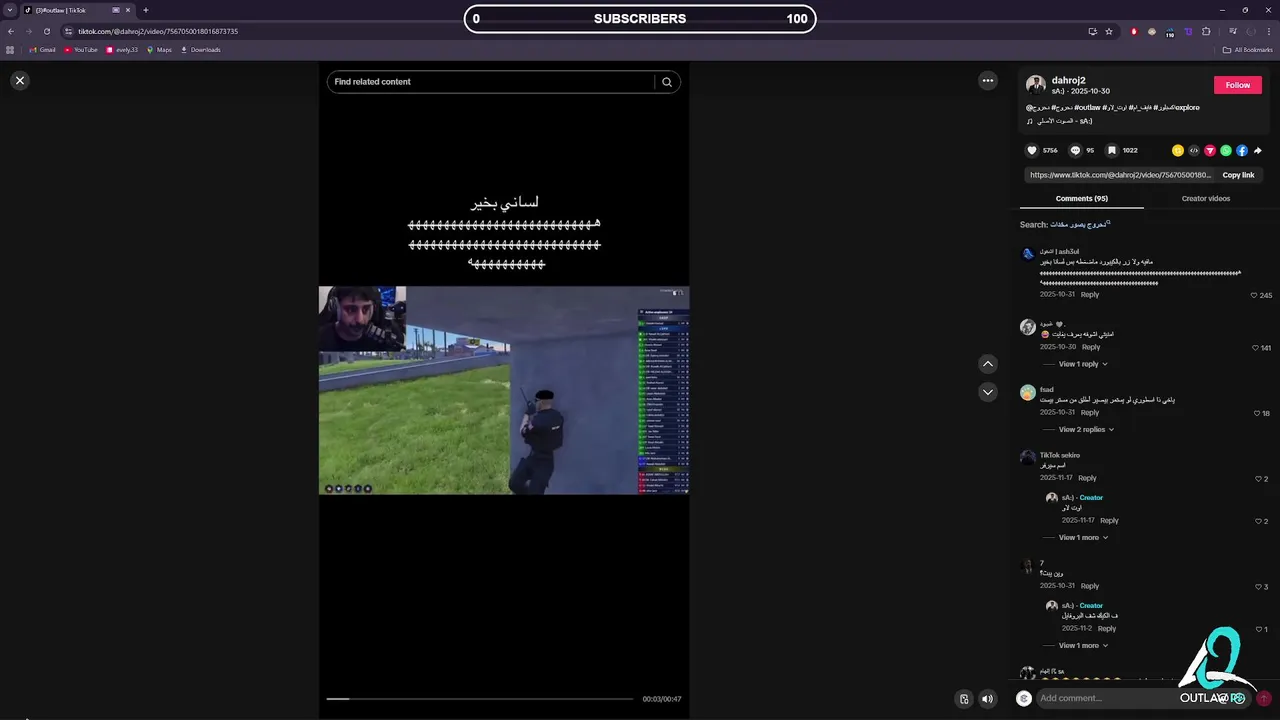Like the ash3ul comment with 245 likes

point(1254,295)
